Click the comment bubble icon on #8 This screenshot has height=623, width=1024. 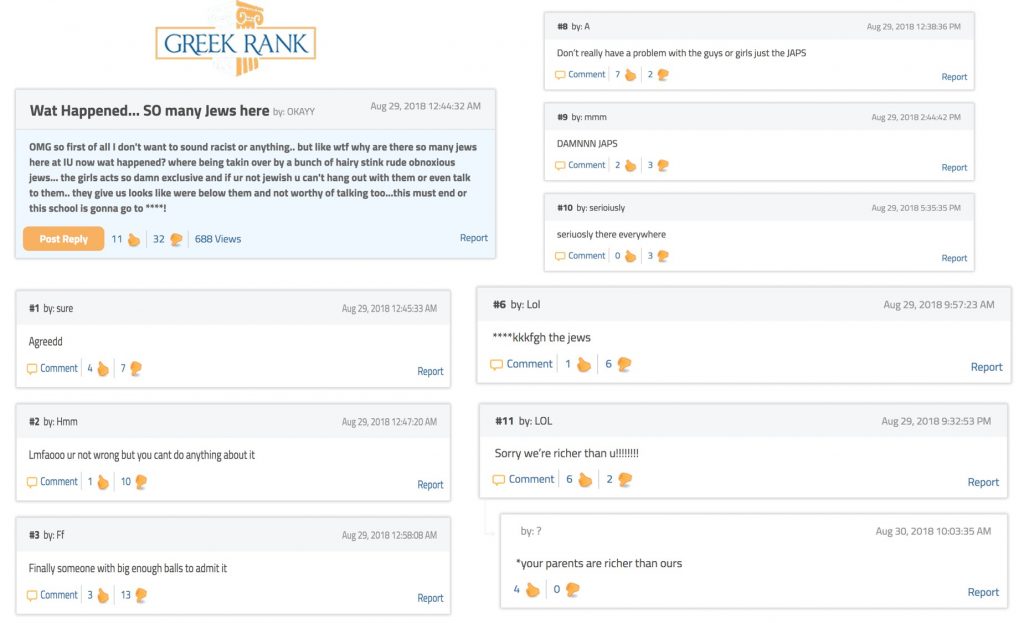pos(560,75)
